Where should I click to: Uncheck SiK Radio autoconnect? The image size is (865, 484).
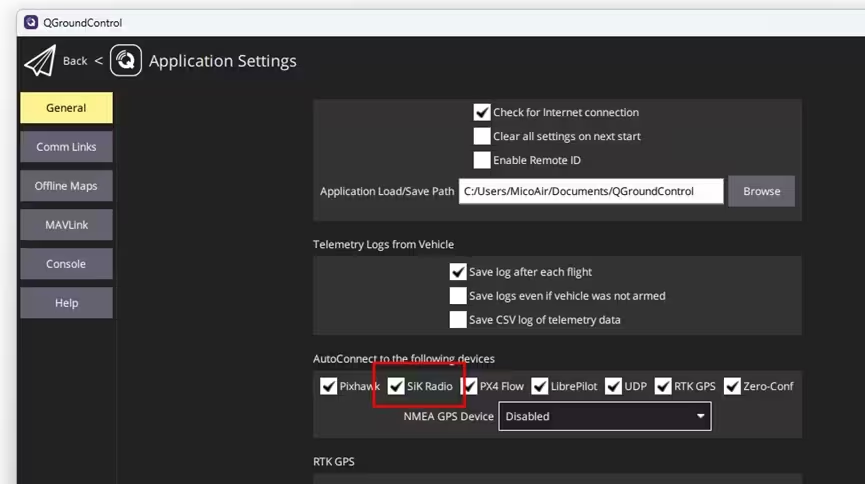click(x=396, y=386)
